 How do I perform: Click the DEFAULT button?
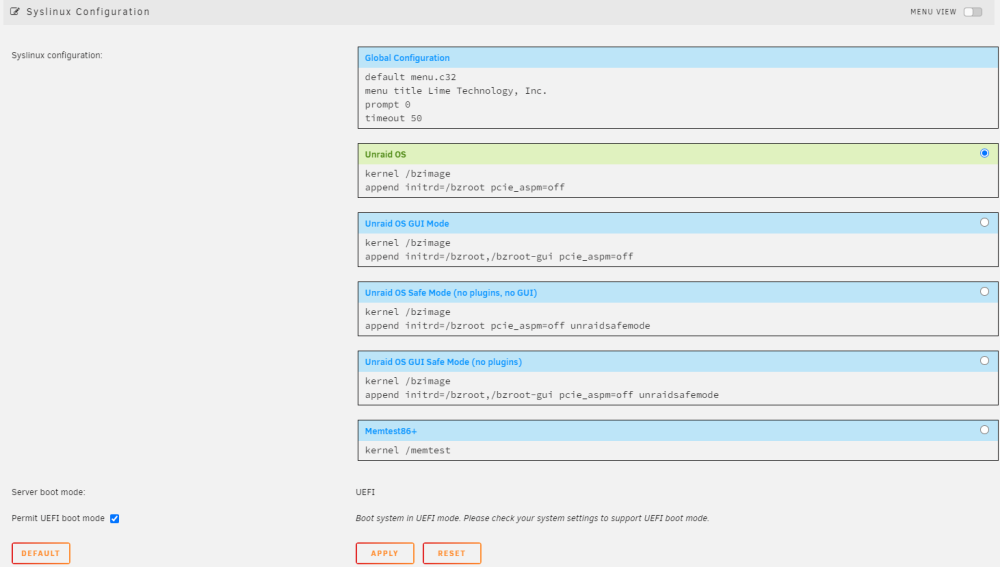point(41,553)
